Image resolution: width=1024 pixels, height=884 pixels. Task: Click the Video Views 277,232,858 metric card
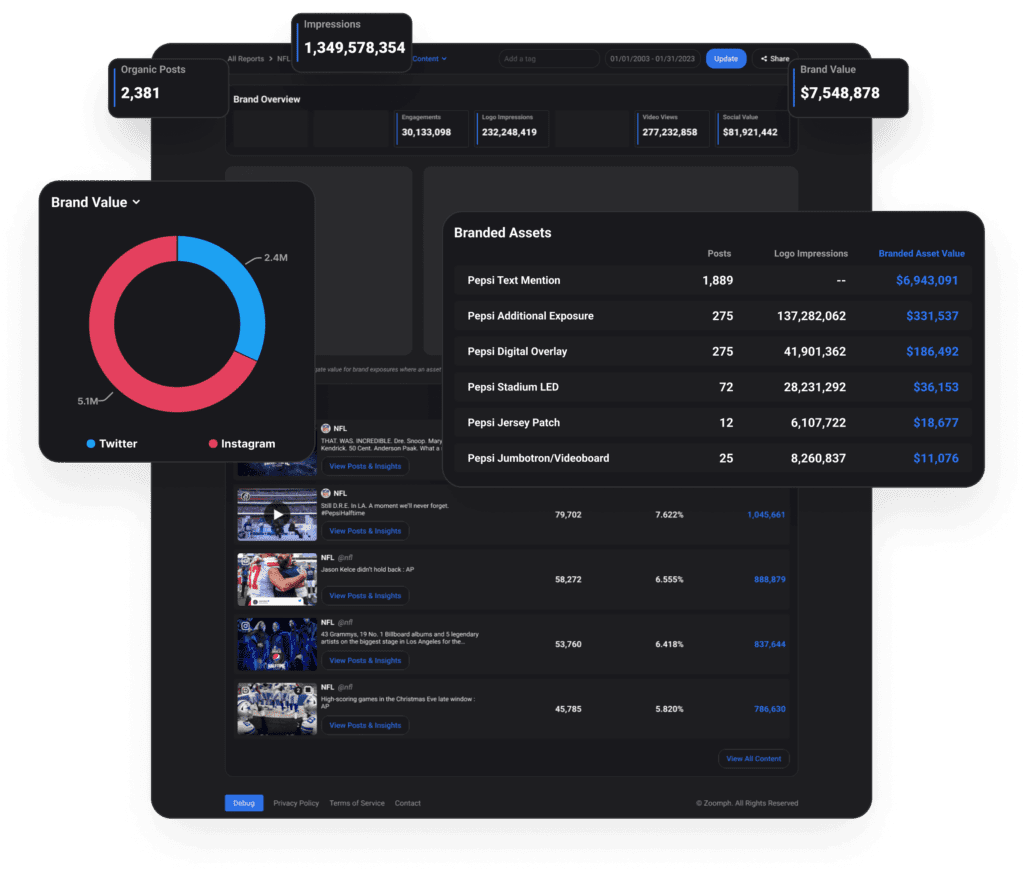pos(672,128)
